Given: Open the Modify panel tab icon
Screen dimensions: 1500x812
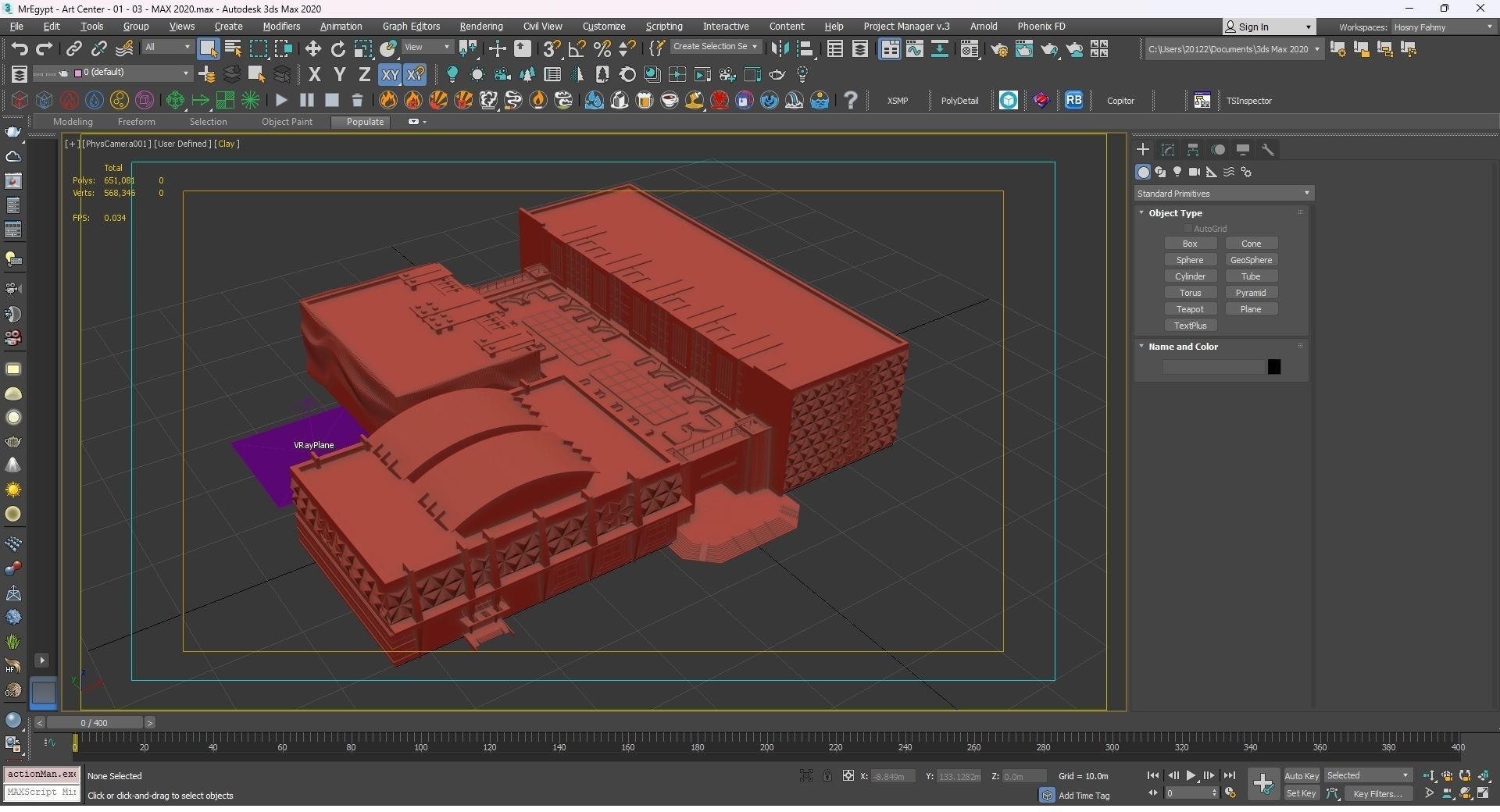Looking at the screenshot, I should [x=1168, y=150].
